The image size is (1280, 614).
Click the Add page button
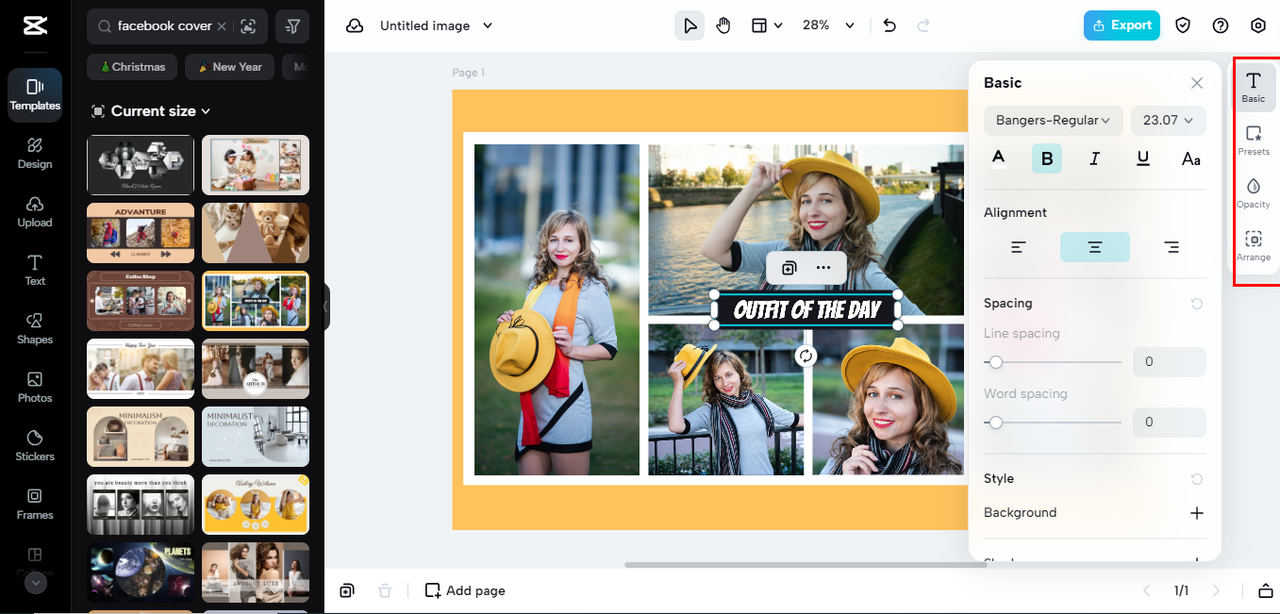tap(465, 591)
